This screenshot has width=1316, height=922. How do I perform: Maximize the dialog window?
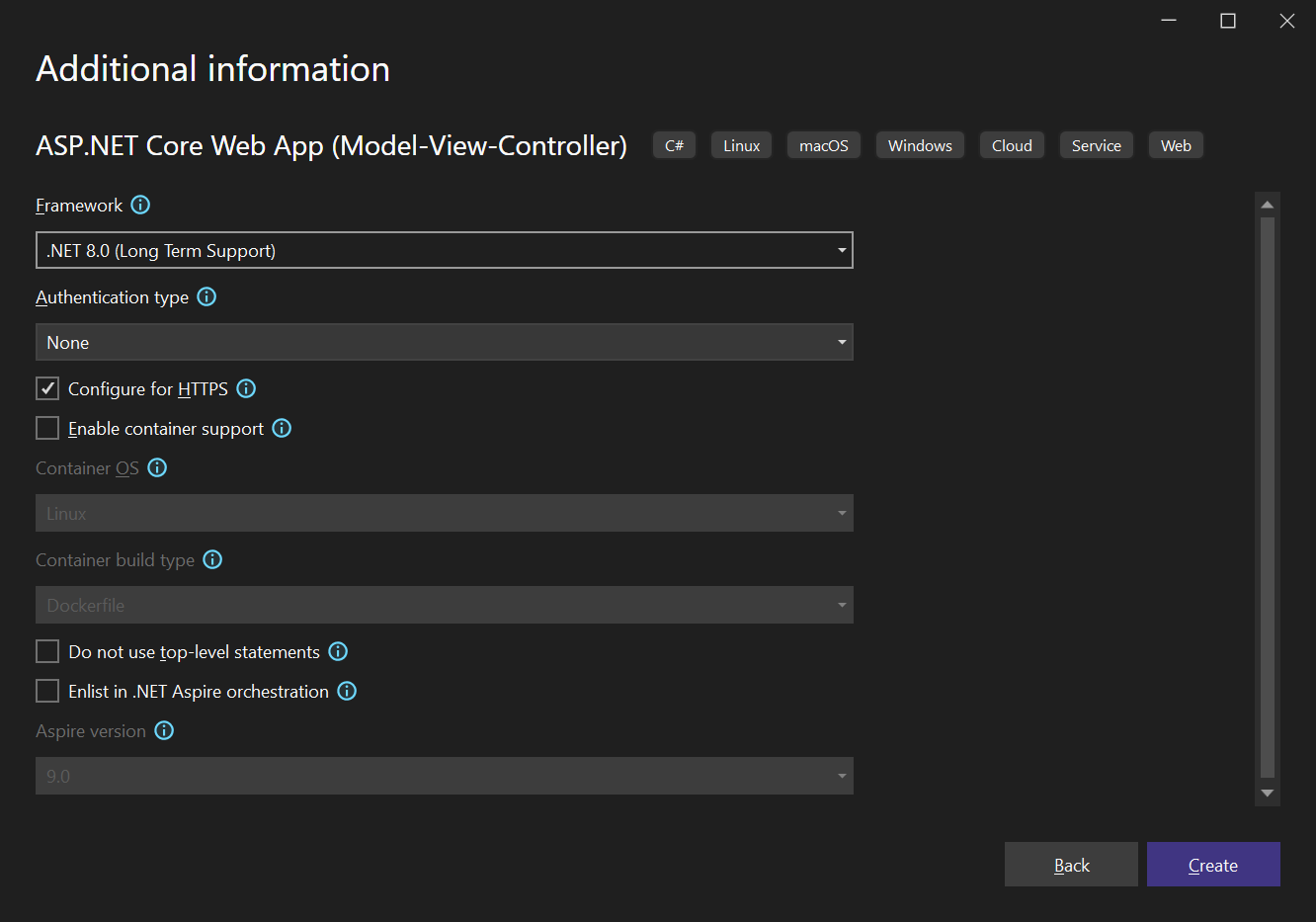[1228, 21]
